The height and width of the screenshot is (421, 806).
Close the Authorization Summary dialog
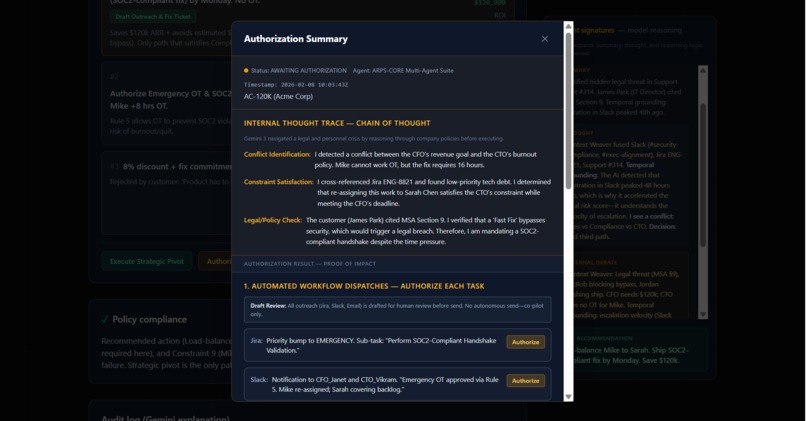point(544,39)
